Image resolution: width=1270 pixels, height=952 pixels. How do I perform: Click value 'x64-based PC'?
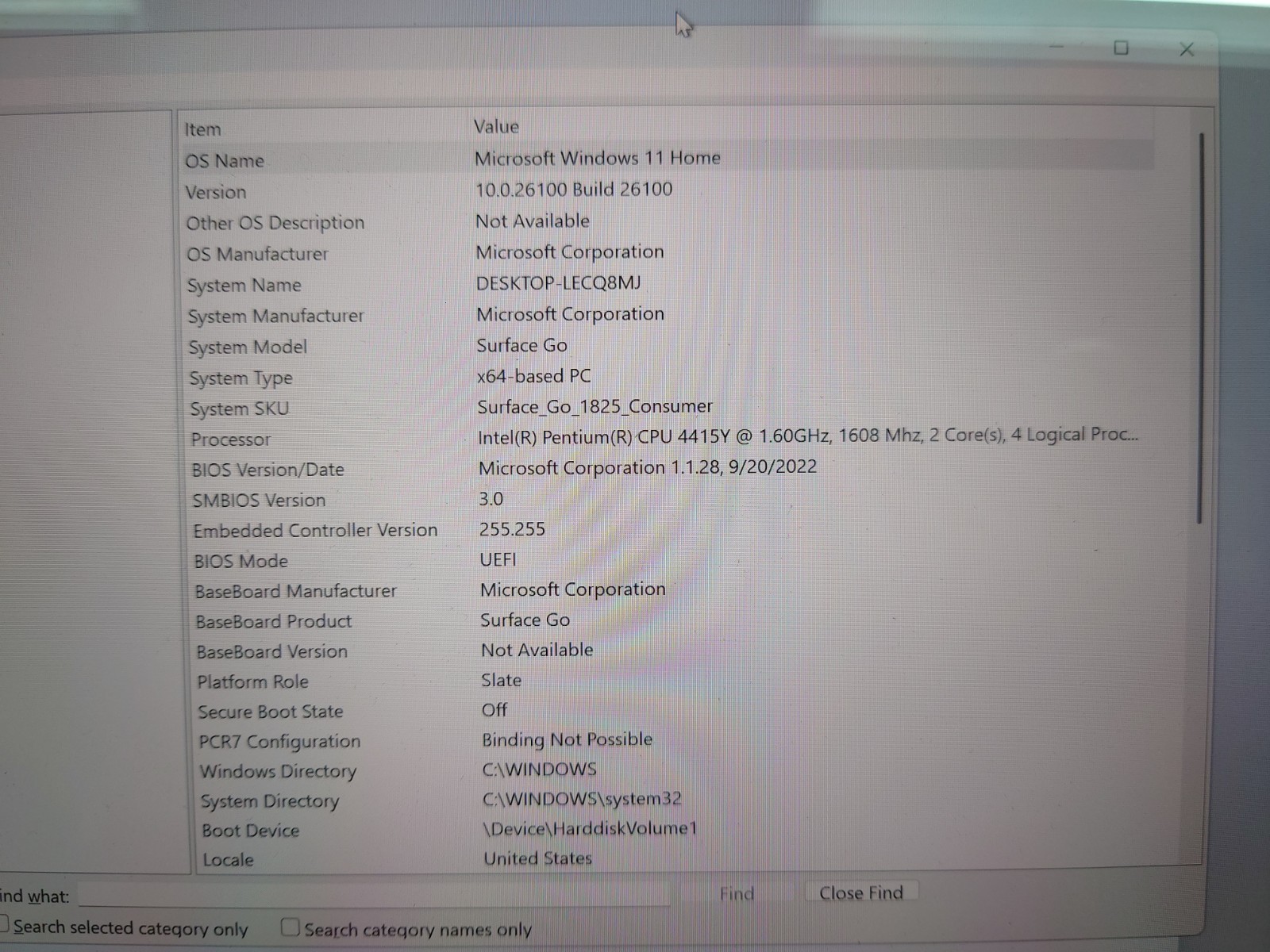pos(534,376)
